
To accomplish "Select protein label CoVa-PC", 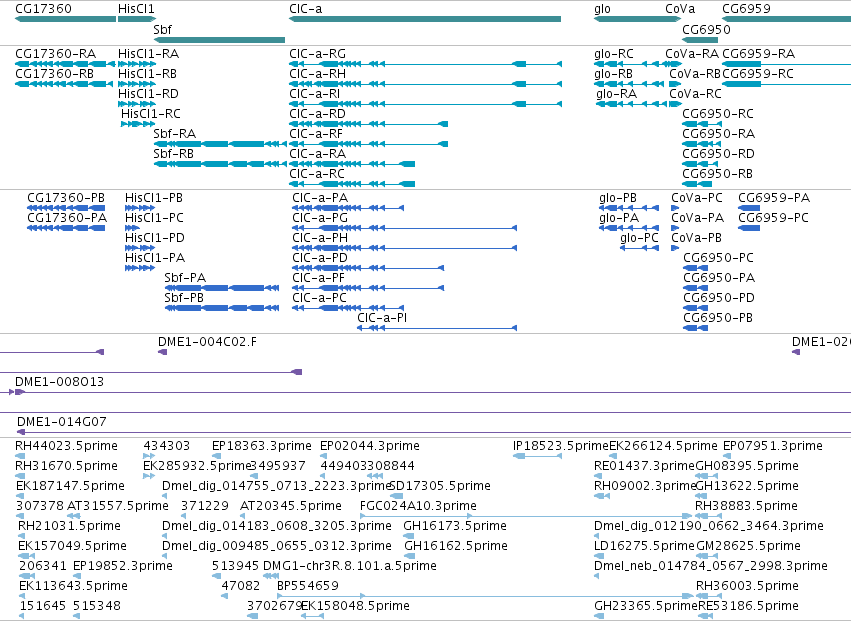I will pos(697,198).
